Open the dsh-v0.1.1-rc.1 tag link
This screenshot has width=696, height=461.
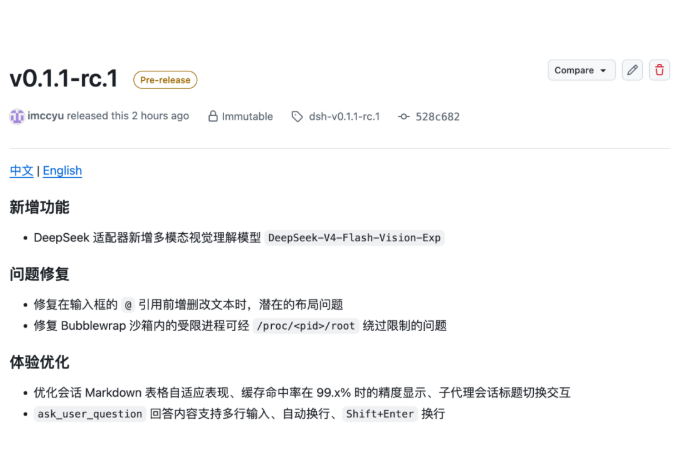(344, 116)
